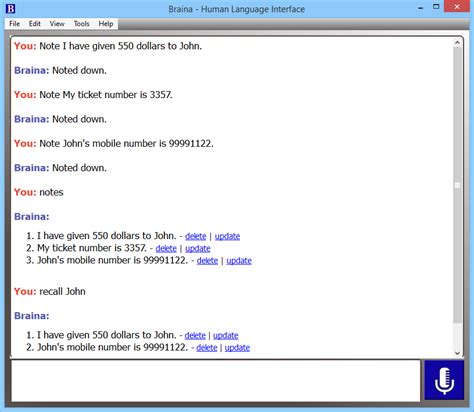
Task: Delete the 550 dollars note in notes list
Action: [196, 236]
